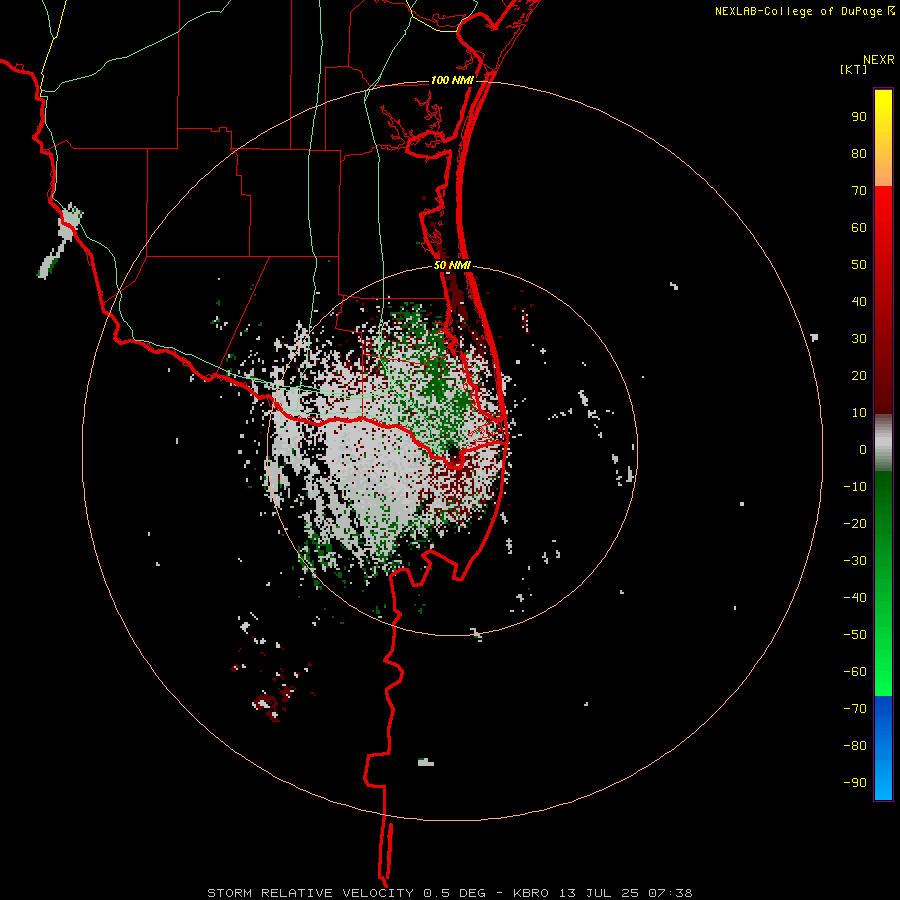
Task: Click the positive 50 scale value
Action: (859, 265)
